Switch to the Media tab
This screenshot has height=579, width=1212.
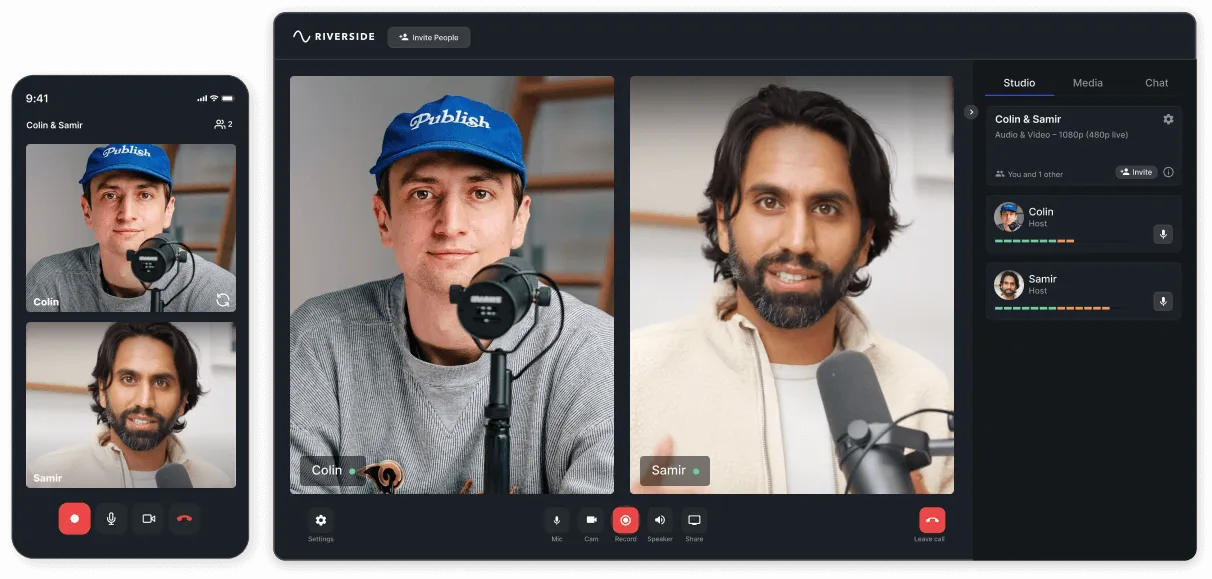point(1088,83)
